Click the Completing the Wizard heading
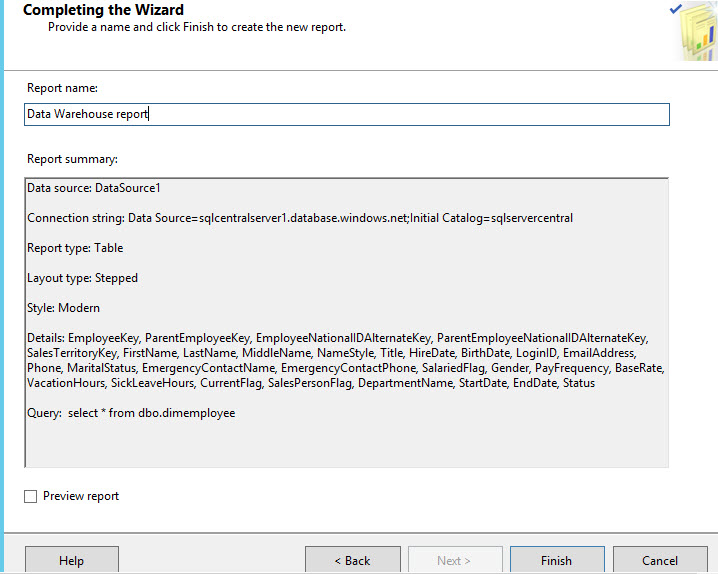The image size is (718, 574). pos(103,10)
